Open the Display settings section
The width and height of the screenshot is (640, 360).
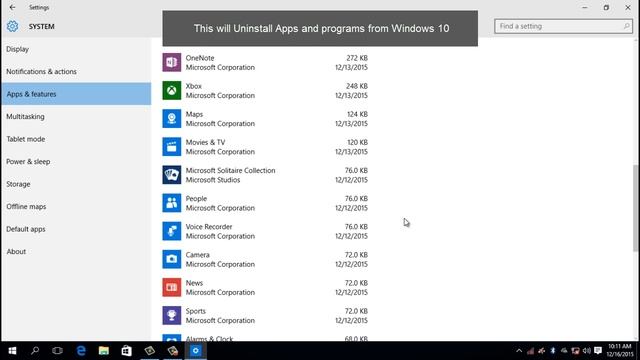pyautogui.click(x=76, y=49)
